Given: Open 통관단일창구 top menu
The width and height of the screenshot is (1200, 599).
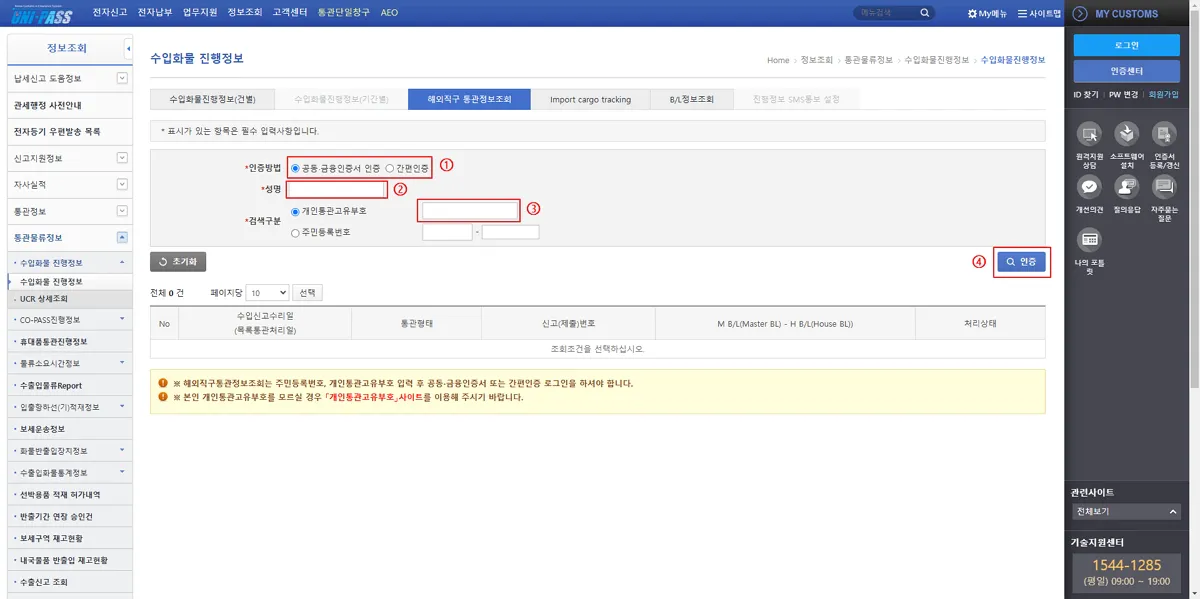Looking at the screenshot, I should click(x=344, y=13).
